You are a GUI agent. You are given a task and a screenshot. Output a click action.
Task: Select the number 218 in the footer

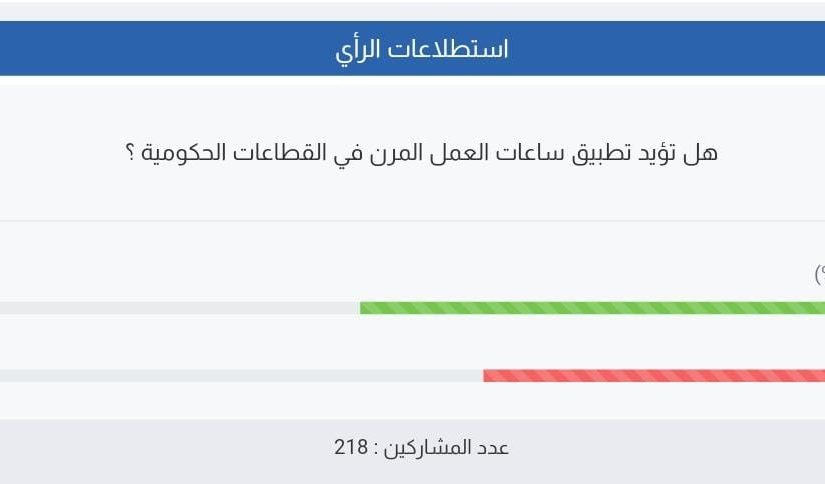click(351, 447)
